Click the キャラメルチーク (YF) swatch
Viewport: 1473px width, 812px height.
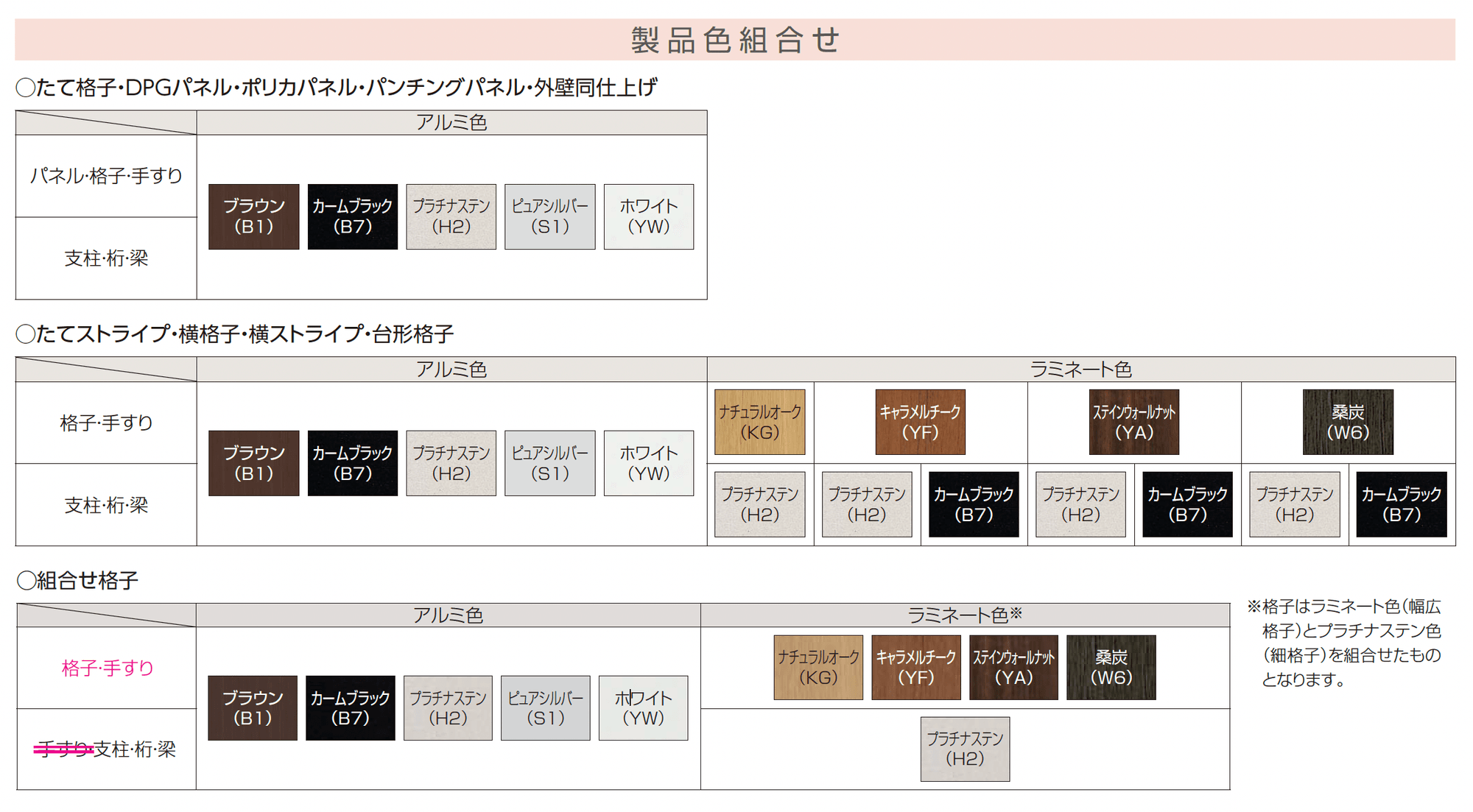click(918, 420)
